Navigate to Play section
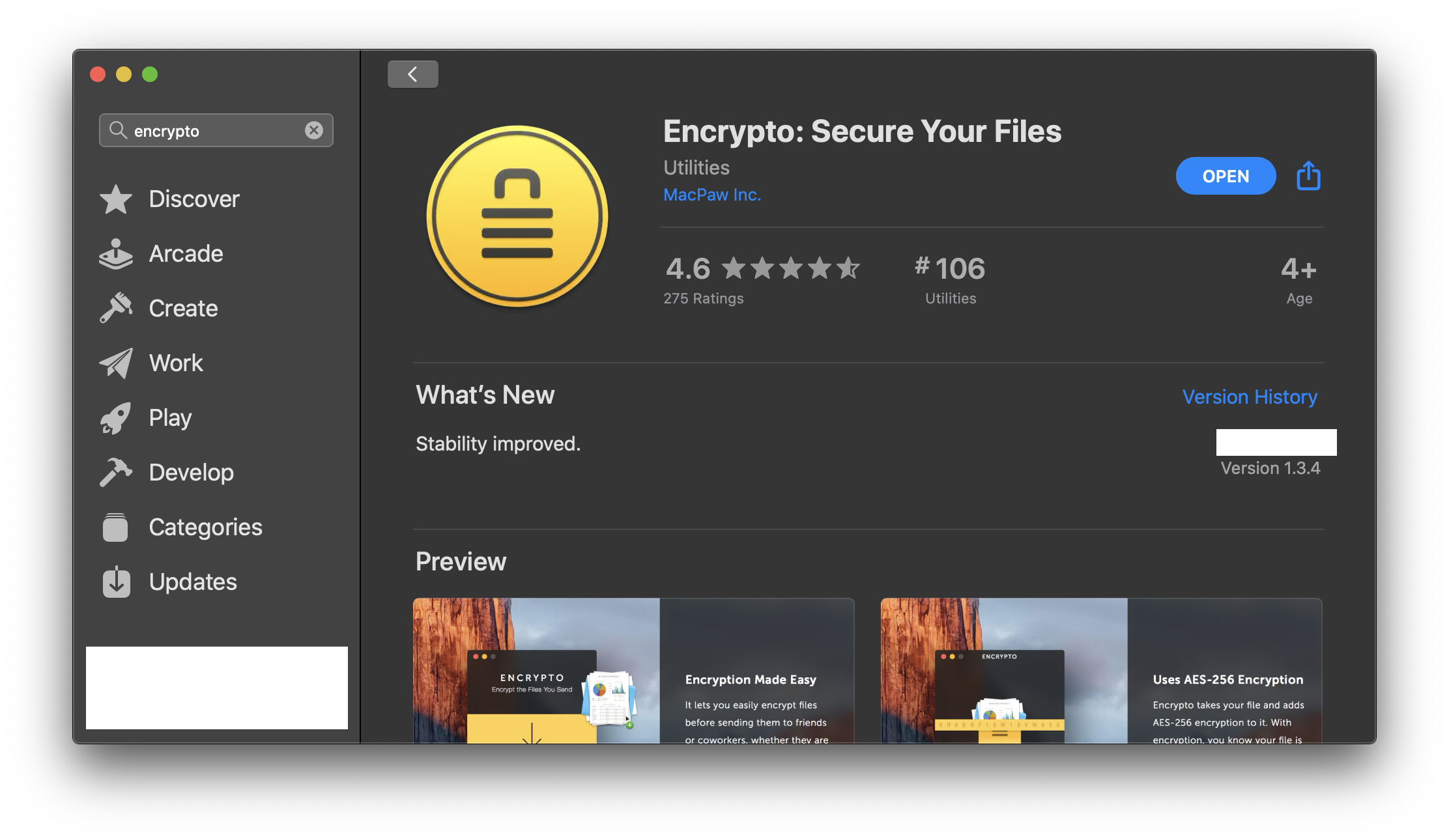Viewport: 1449px width, 840px height. 169,416
